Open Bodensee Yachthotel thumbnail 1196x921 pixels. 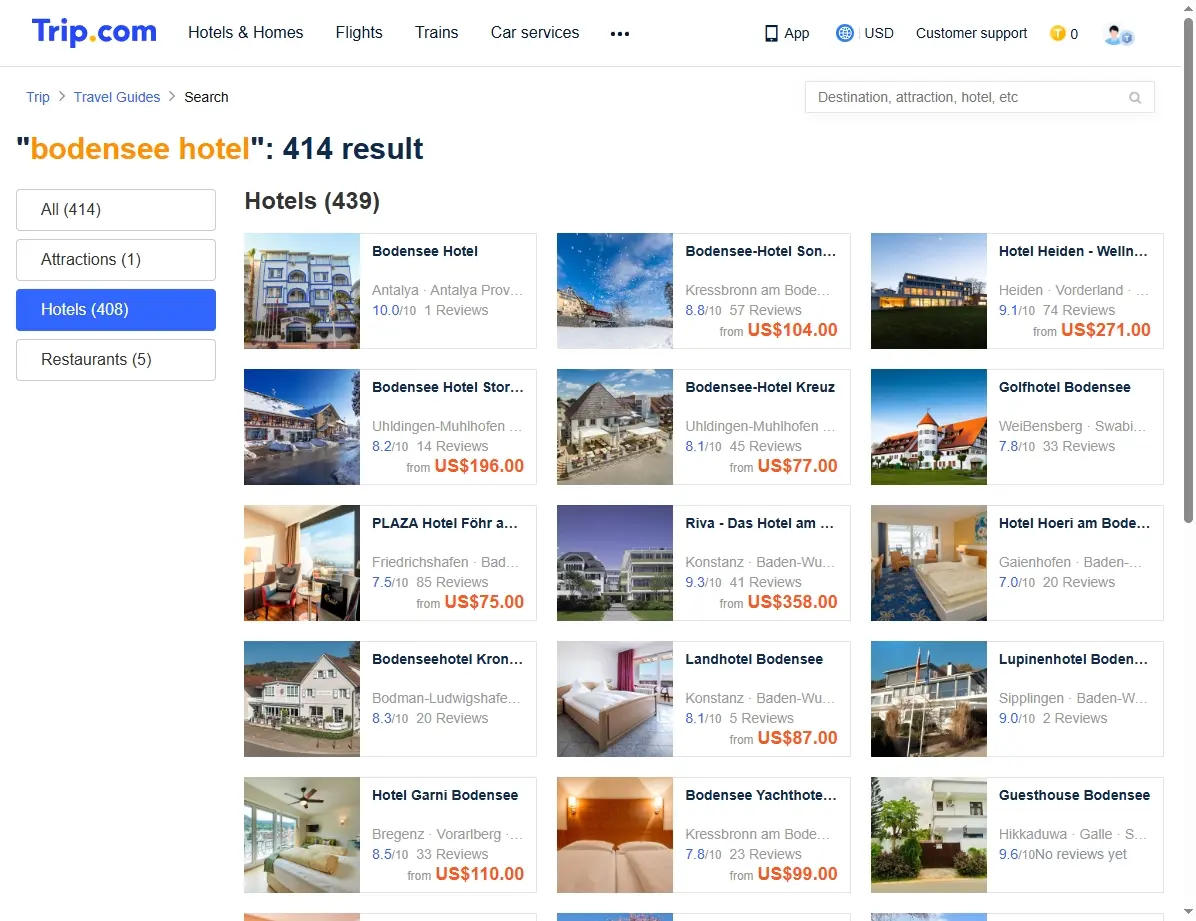(615, 834)
